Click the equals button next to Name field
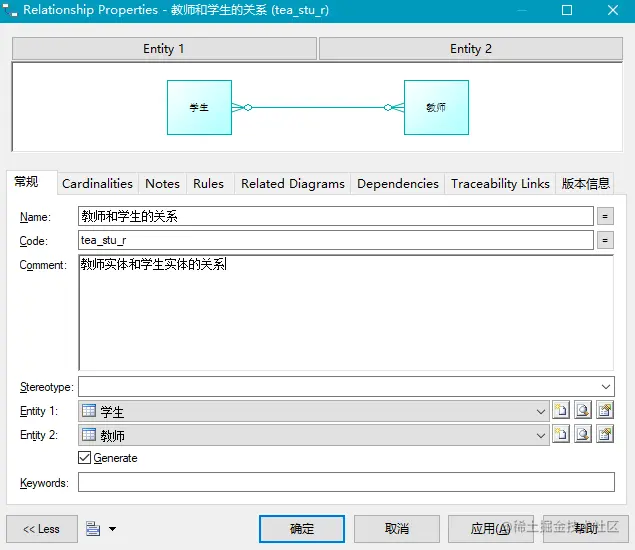This screenshot has height=550, width=635. (x=605, y=216)
